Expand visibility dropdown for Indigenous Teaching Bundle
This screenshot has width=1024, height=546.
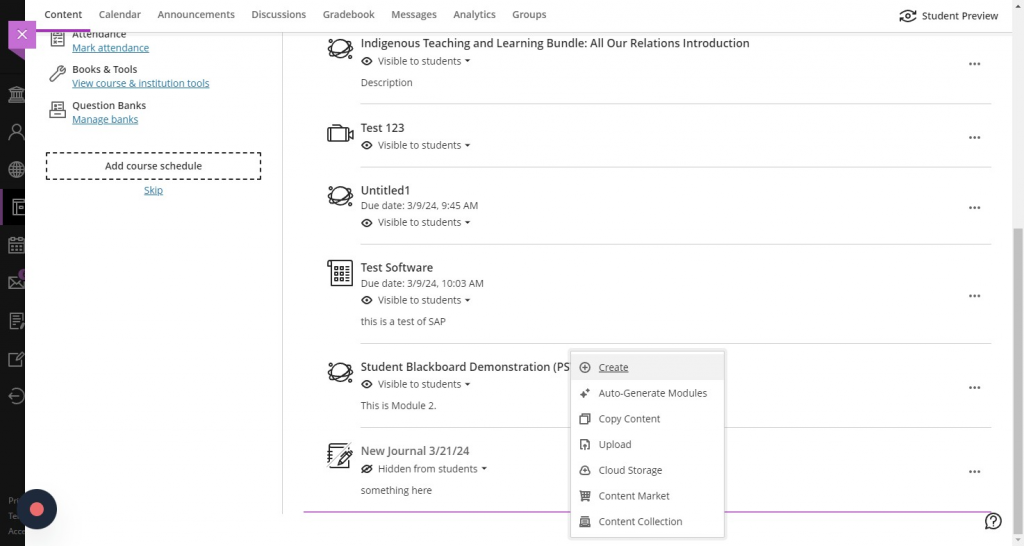[x=466, y=62]
